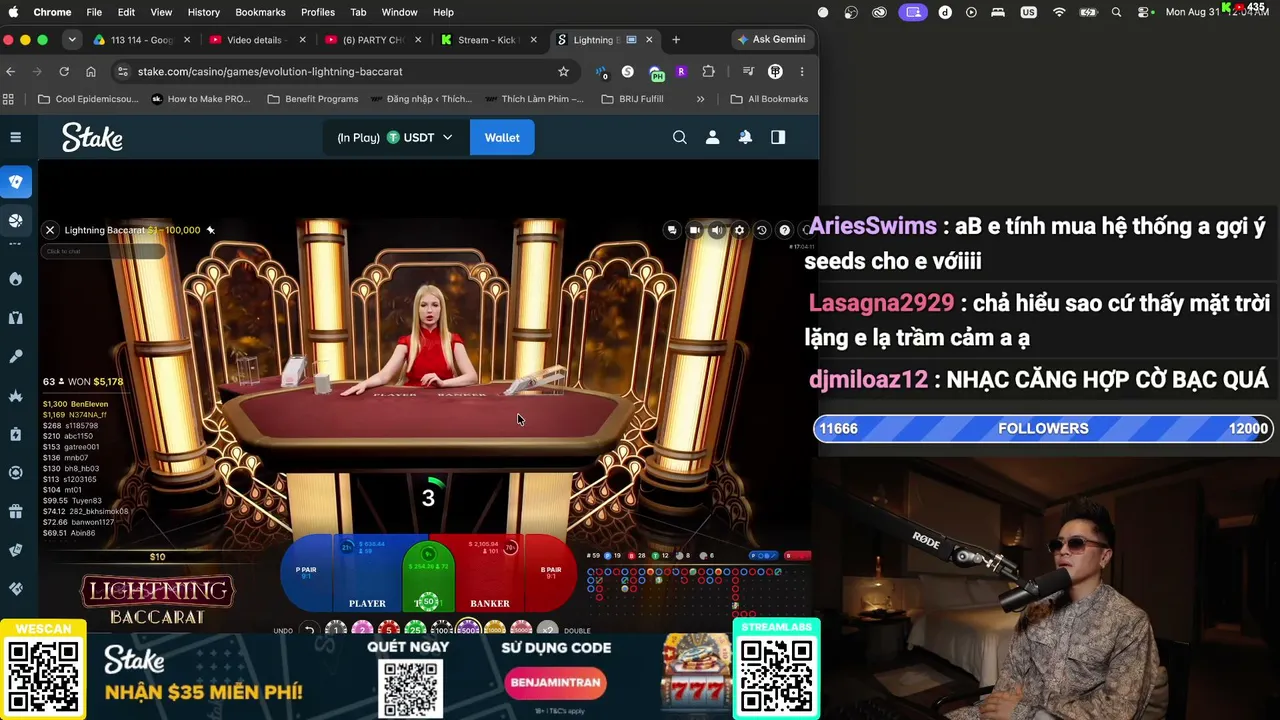Click the player-prediction roadmap toggle

763,555
